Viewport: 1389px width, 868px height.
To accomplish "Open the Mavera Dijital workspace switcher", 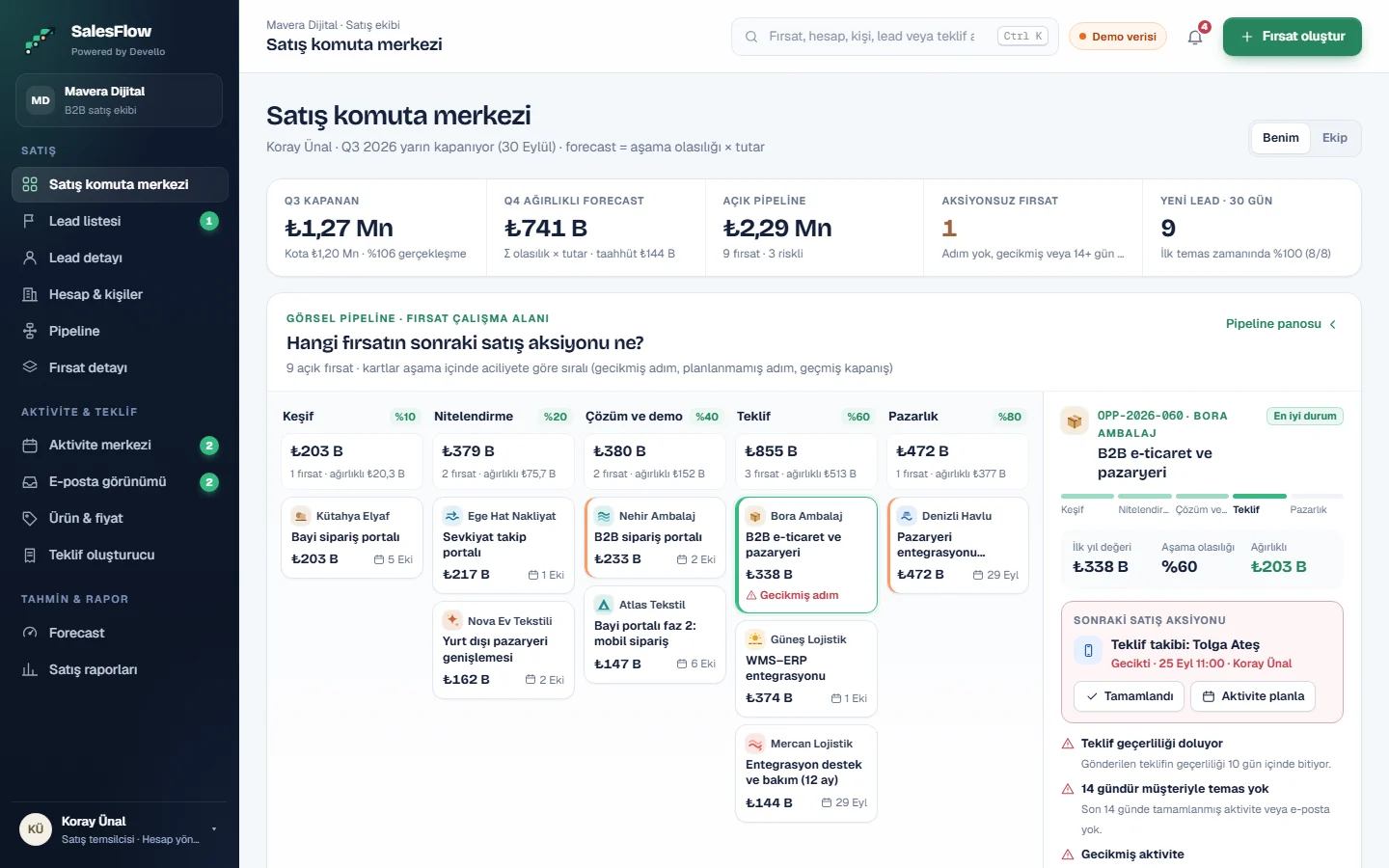I will tap(120, 100).
